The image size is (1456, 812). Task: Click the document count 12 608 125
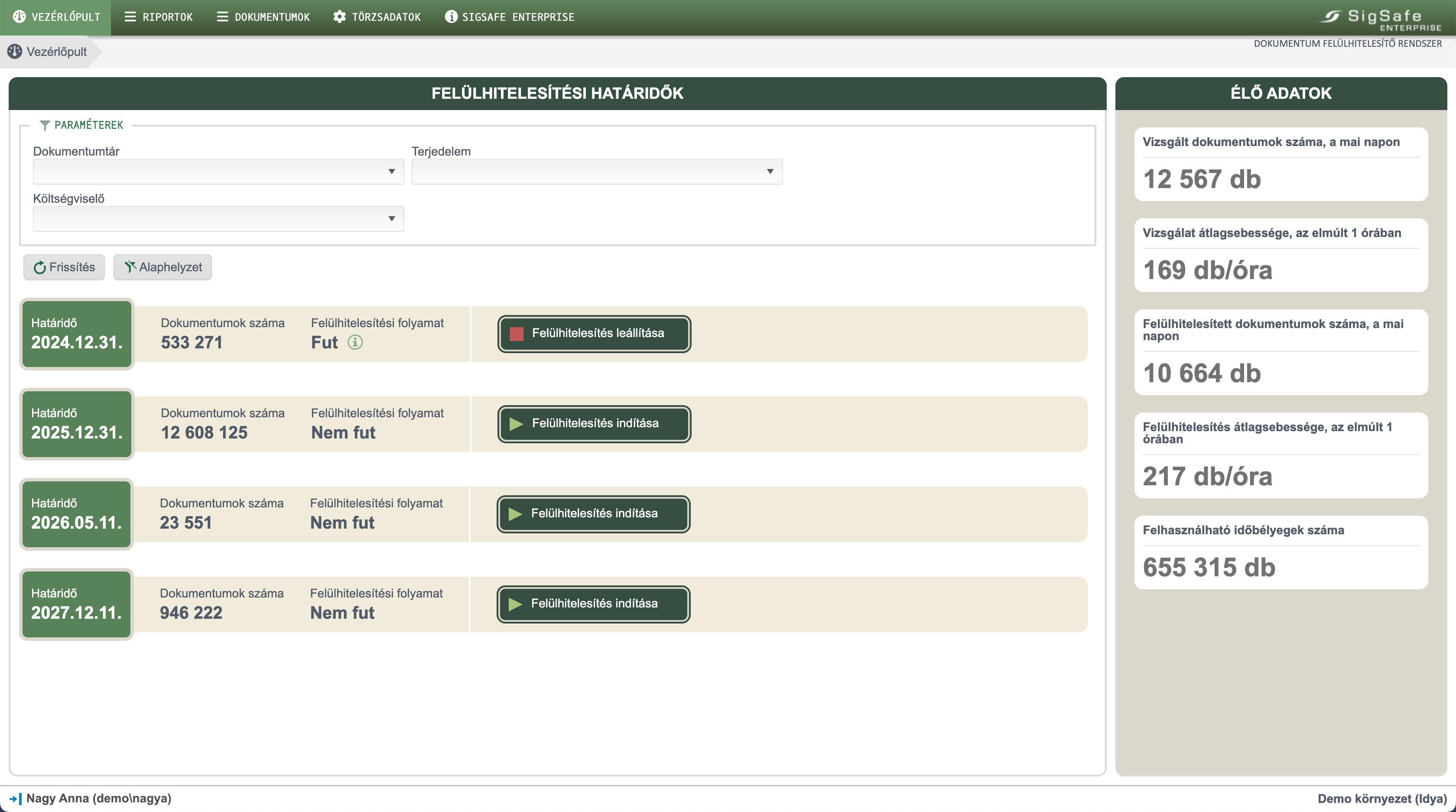click(x=204, y=432)
